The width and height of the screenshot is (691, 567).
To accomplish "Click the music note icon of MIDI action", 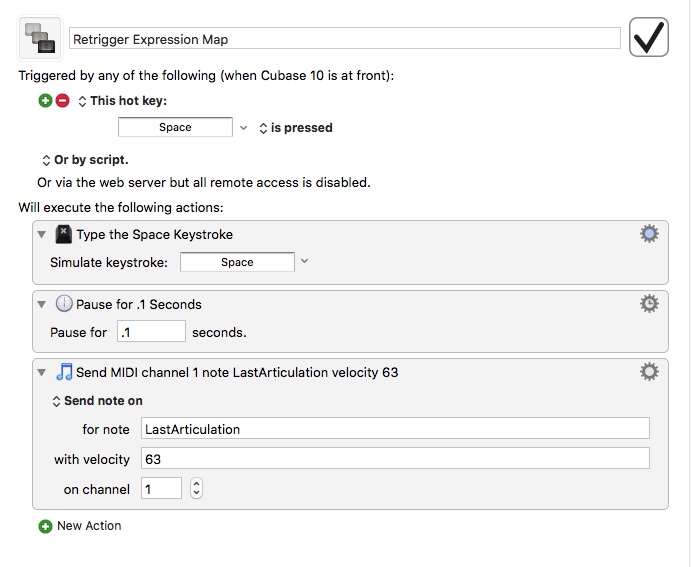I will (x=64, y=372).
